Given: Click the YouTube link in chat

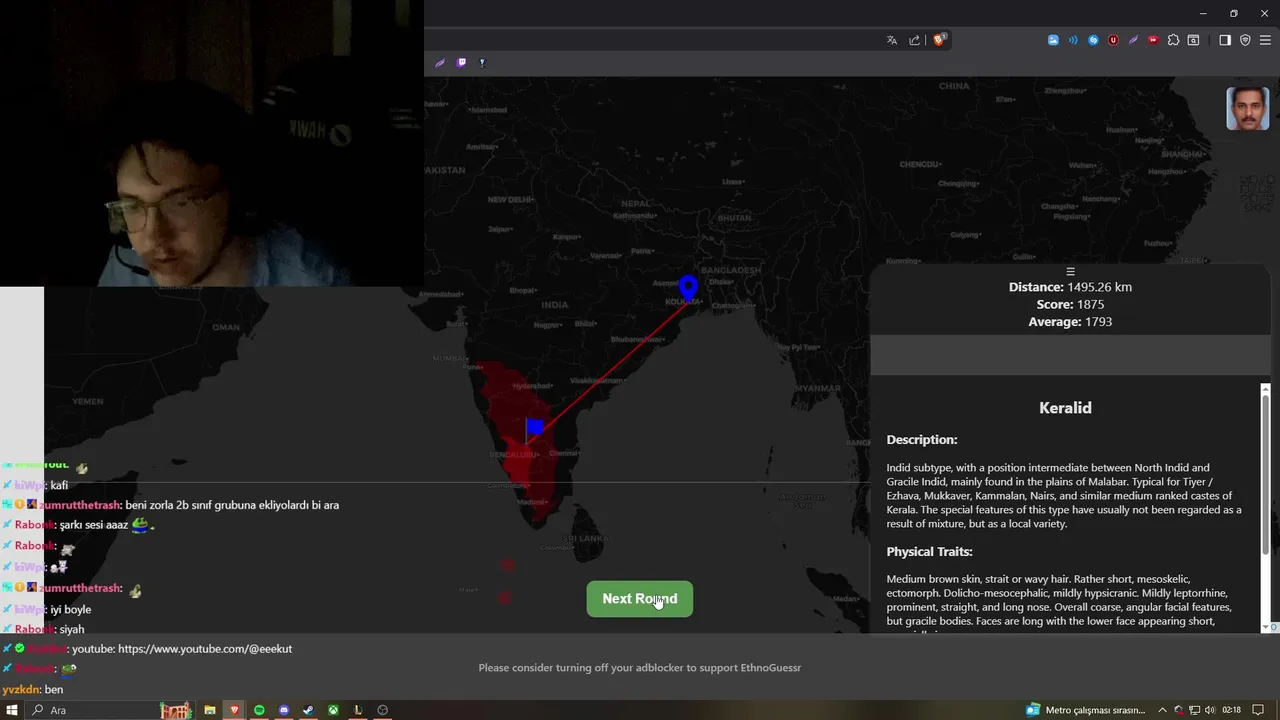Looking at the screenshot, I should [205, 649].
